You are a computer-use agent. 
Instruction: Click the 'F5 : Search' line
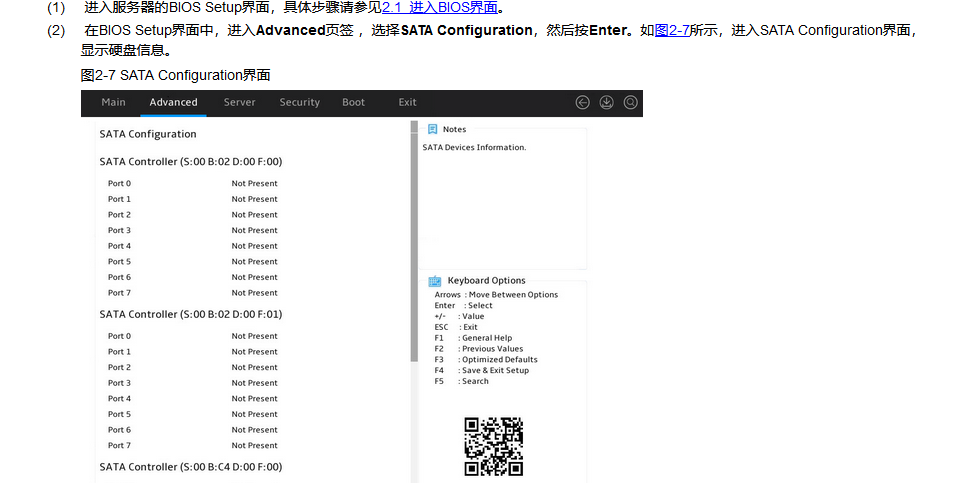(461, 381)
